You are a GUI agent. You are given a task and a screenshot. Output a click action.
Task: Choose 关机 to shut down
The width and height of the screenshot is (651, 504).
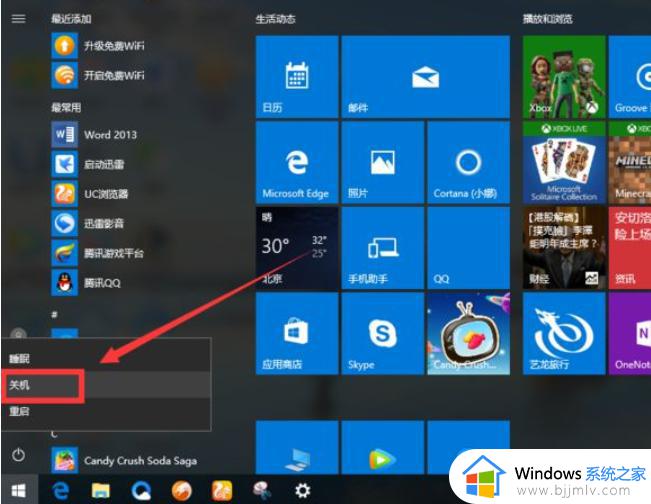pos(106,385)
